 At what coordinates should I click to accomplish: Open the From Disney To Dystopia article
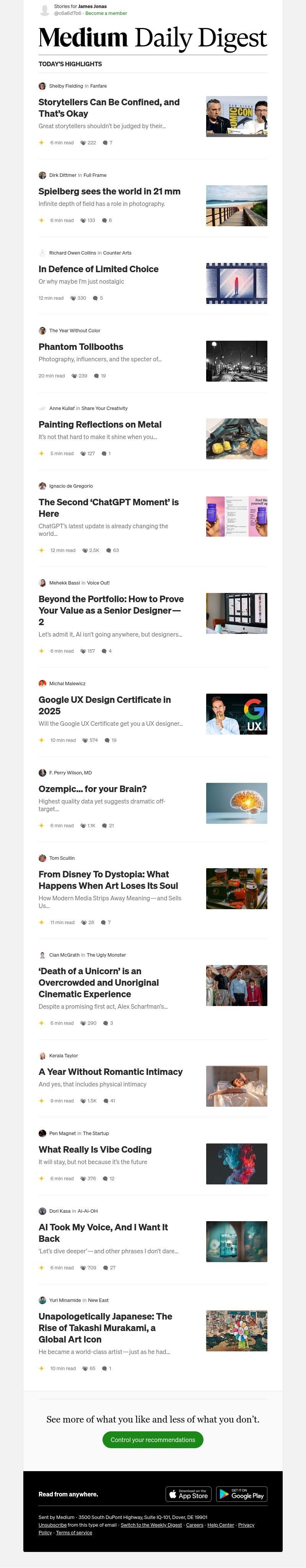tap(108, 880)
